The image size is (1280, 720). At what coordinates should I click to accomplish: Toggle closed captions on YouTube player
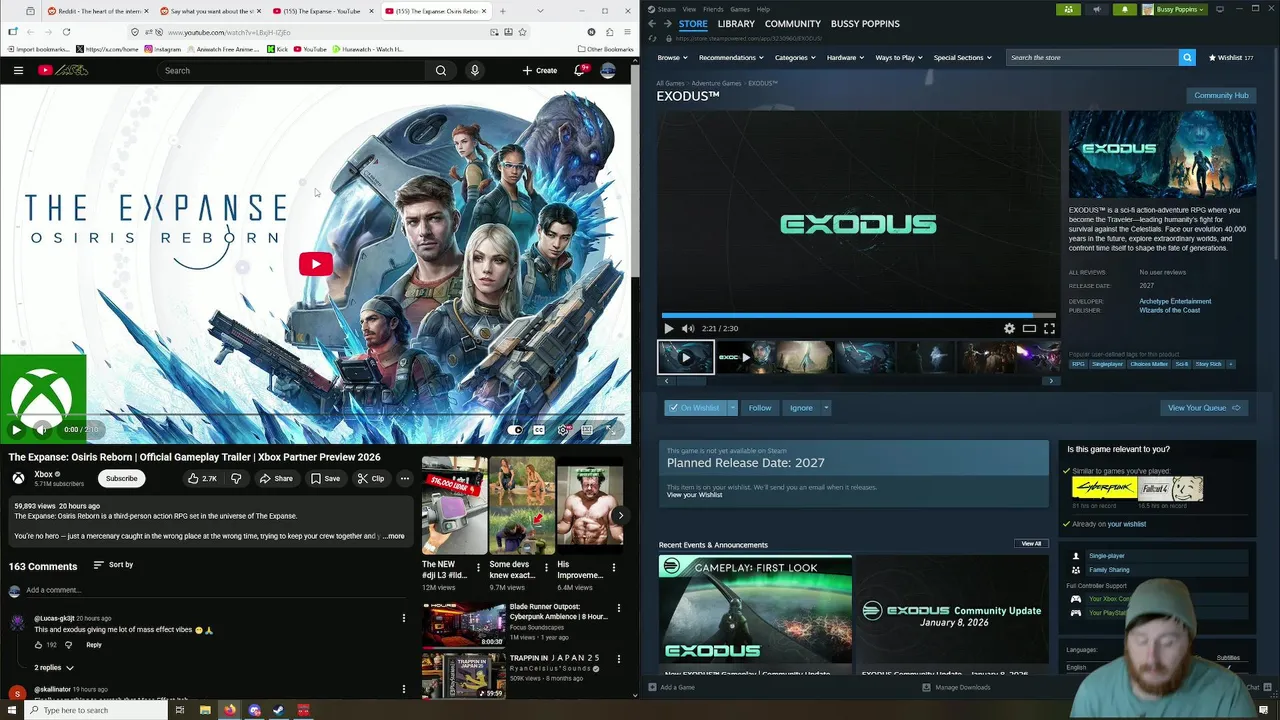tap(539, 430)
